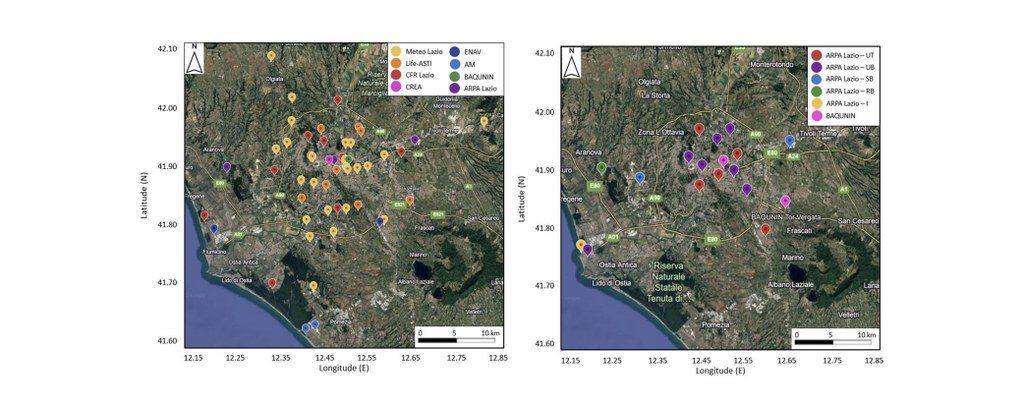
Task: Click the pink BAQUNIN Tor Vergata marker
Action: point(785,201)
